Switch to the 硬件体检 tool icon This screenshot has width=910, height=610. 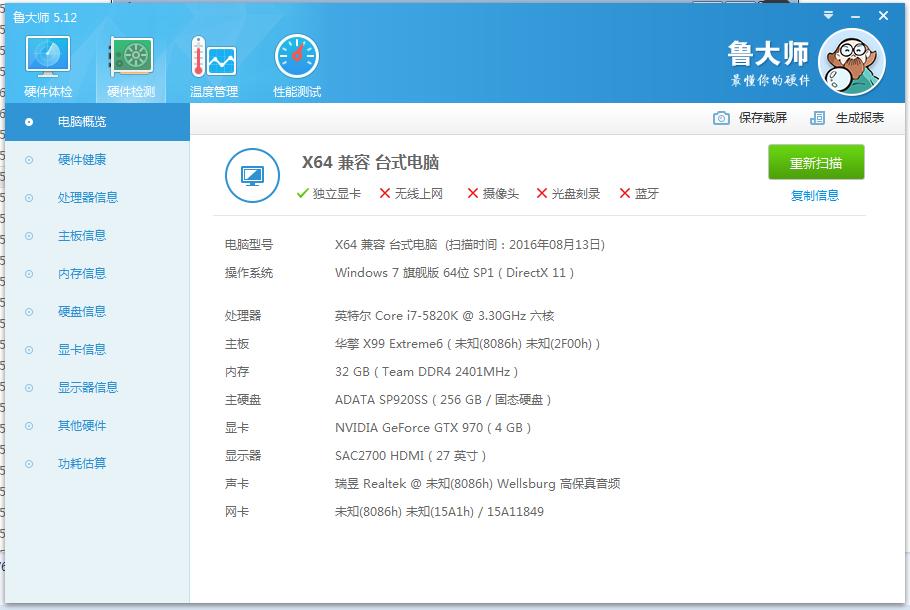tap(46, 57)
